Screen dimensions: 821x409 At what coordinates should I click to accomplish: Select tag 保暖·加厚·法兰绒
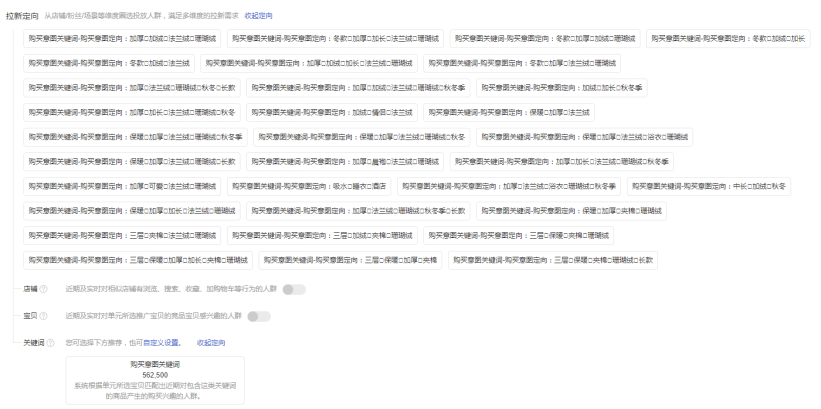509,113
